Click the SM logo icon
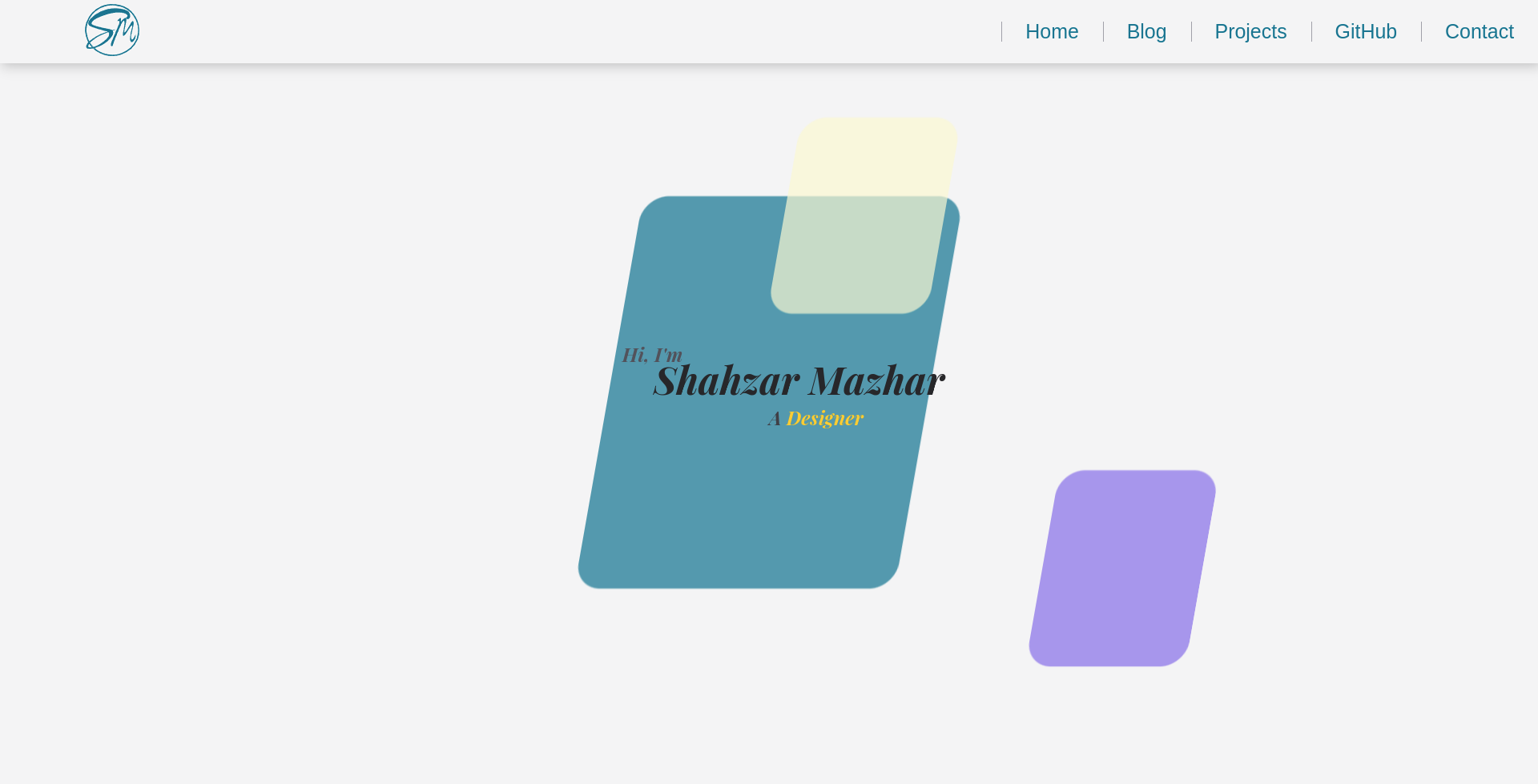The height and width of the screenshot is (784, 1538). 112,30
